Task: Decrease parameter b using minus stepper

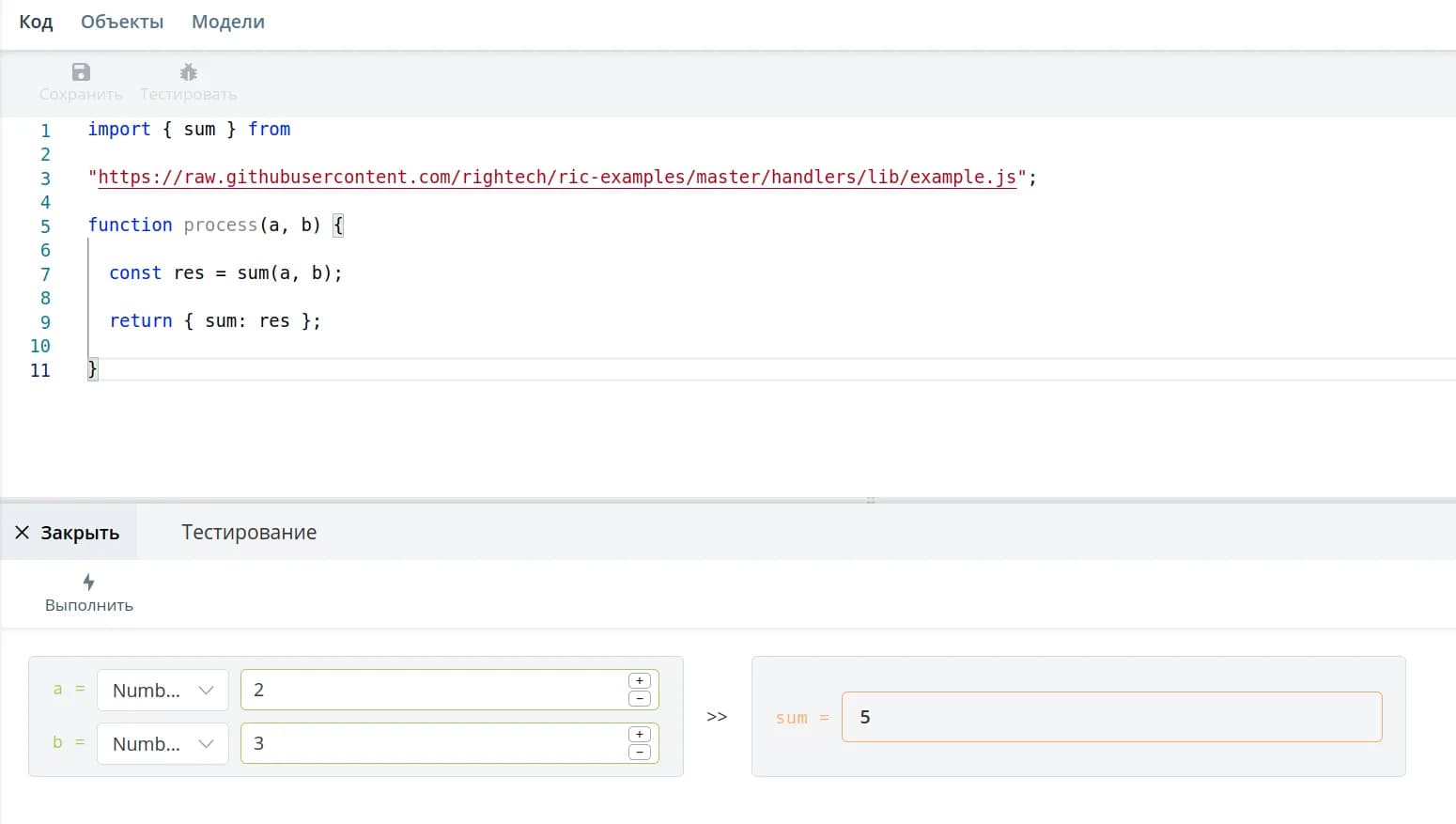Action: (640, 752)
